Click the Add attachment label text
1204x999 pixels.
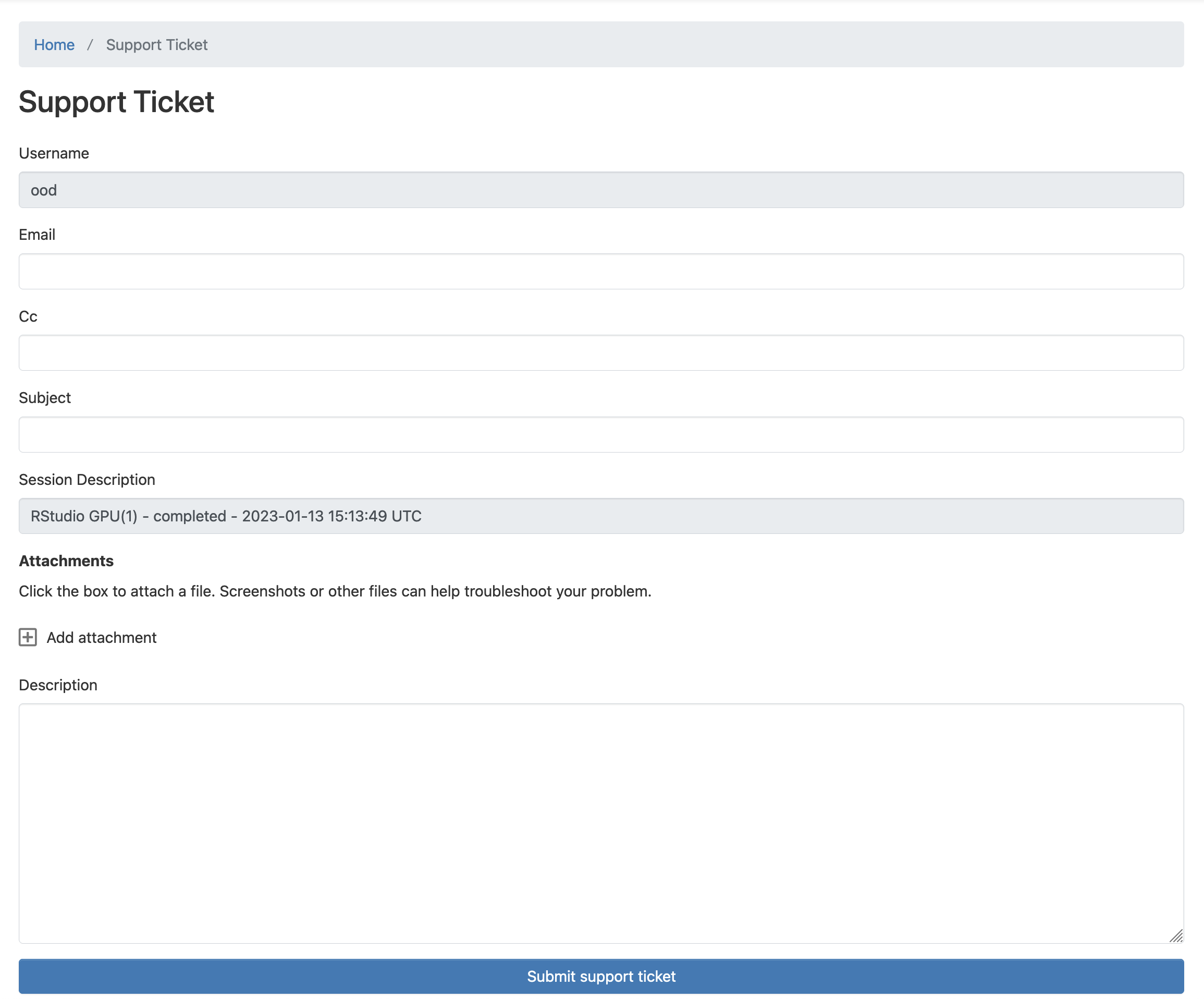point(102,637)
